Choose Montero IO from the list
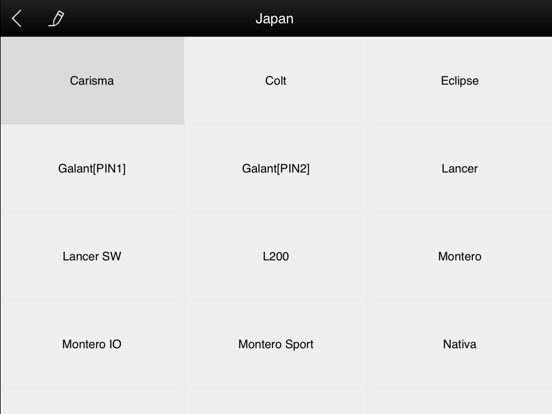Image resolution: width=552 pixels, height=414 pixels. pyautogui.click(x=92, y=344)
